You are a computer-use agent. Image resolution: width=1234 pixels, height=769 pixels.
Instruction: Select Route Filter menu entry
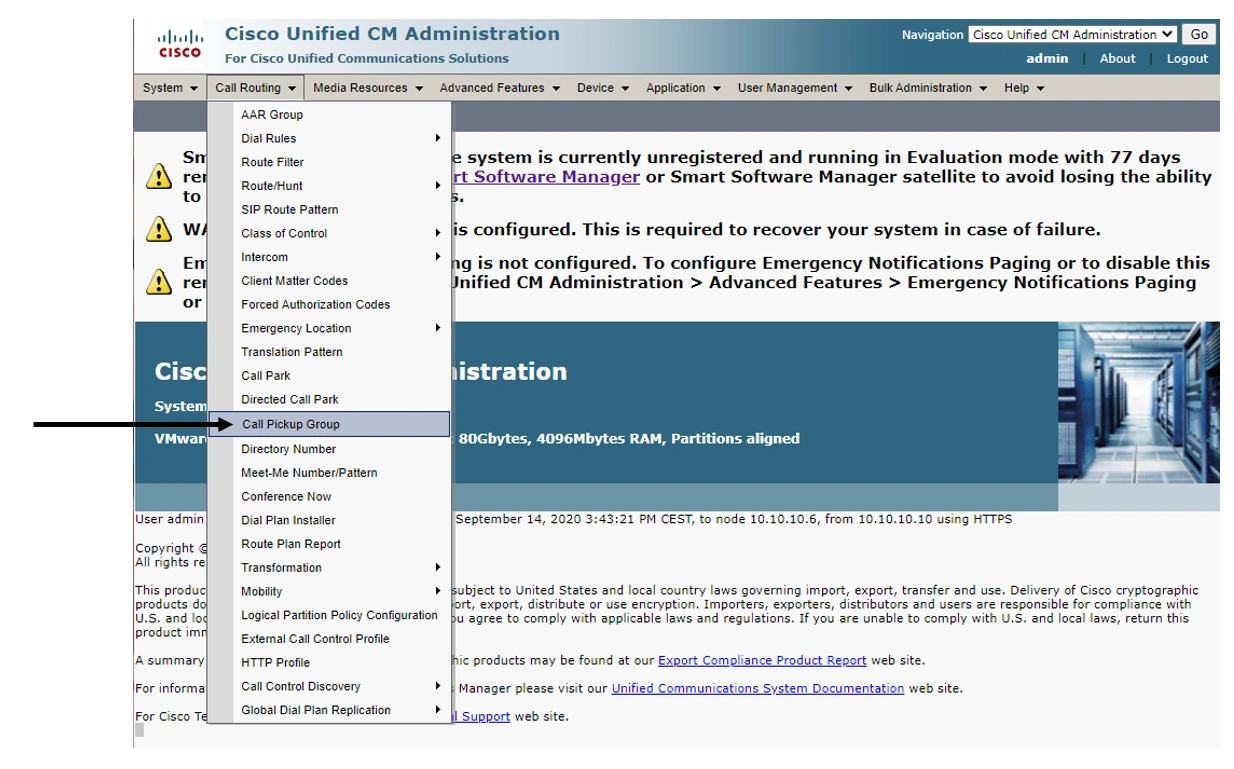(329, 162)
